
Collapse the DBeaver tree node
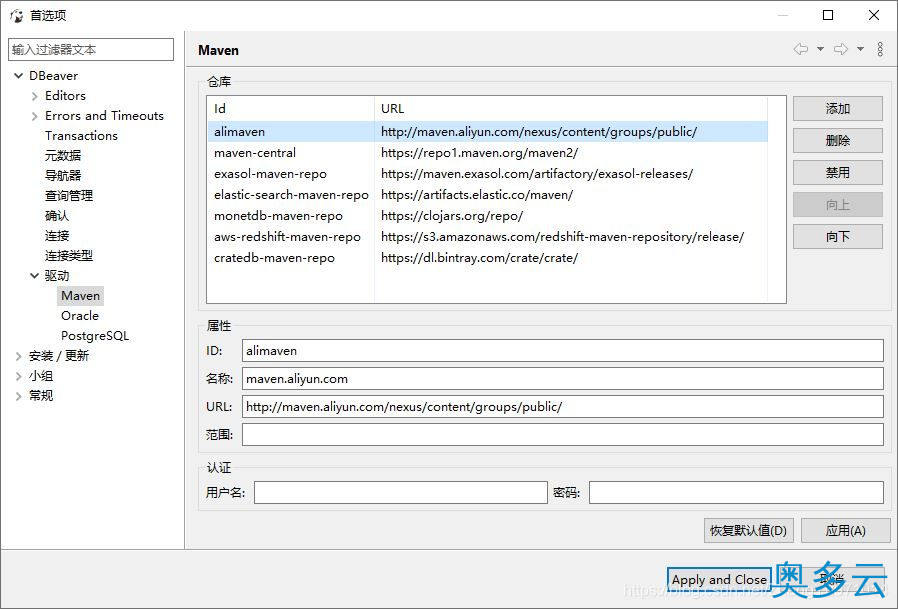coord(18,76)
